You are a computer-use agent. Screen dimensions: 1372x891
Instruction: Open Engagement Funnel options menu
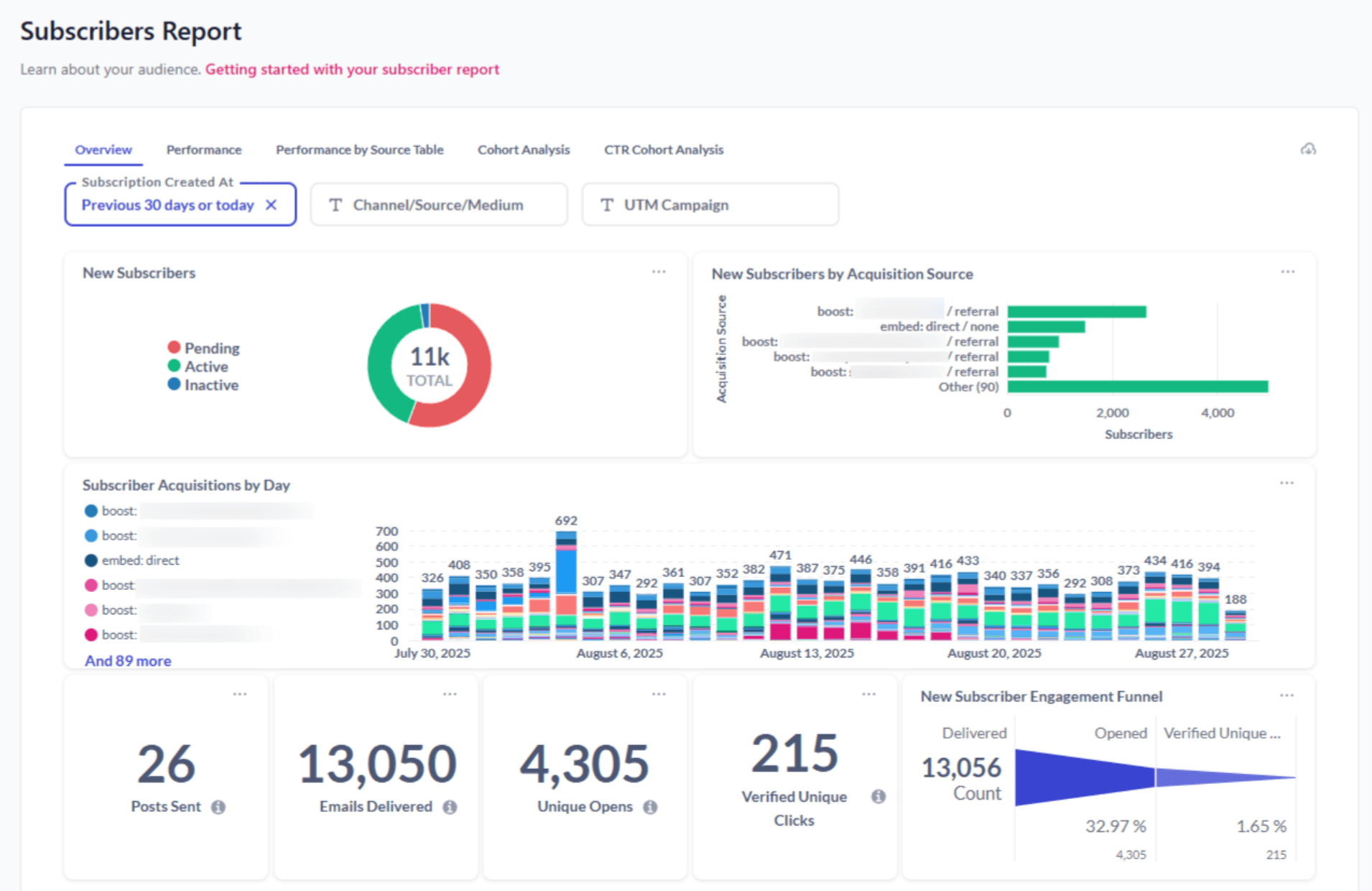[1287, 693]
